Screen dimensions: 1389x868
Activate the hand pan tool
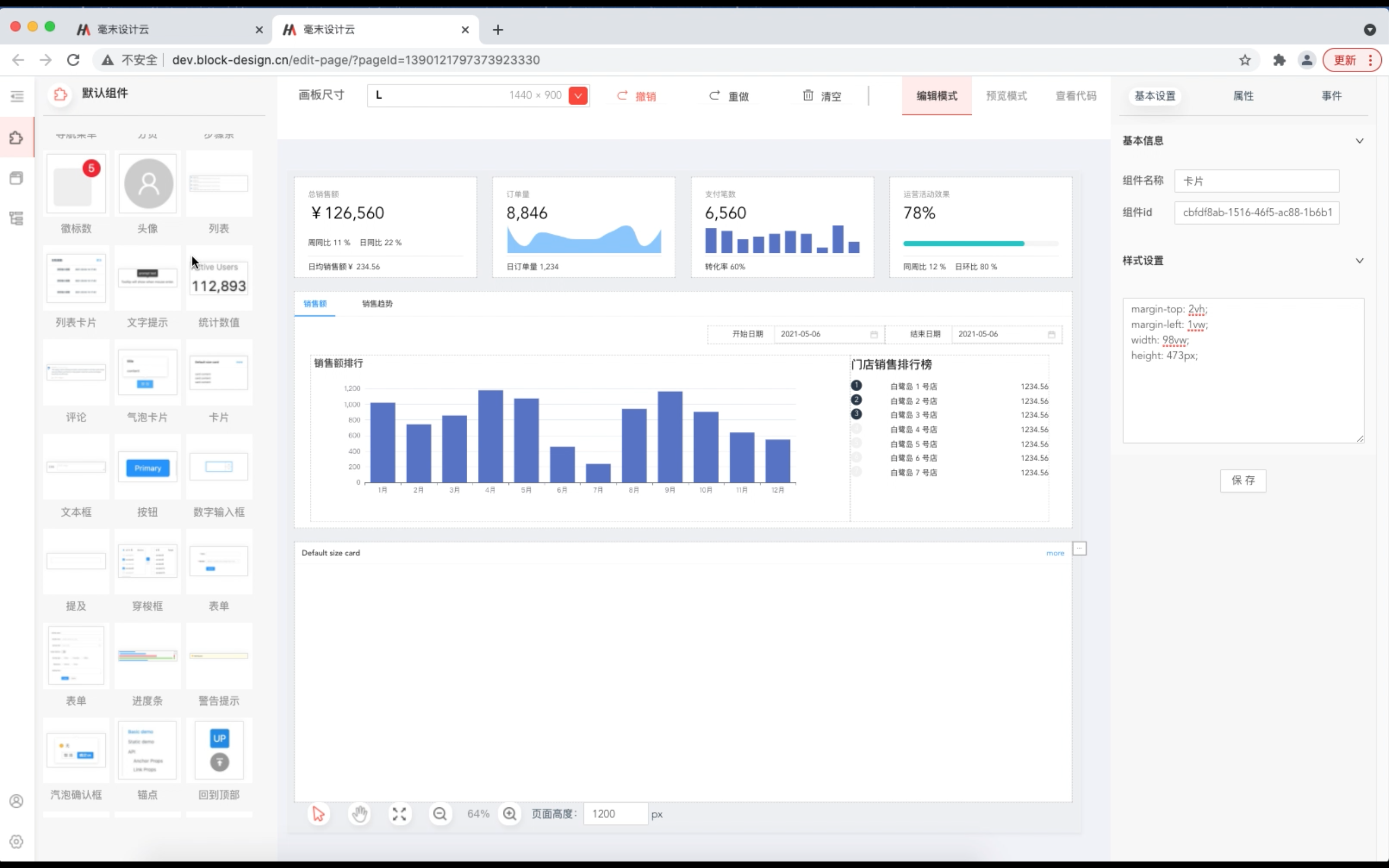coord(359,814)
